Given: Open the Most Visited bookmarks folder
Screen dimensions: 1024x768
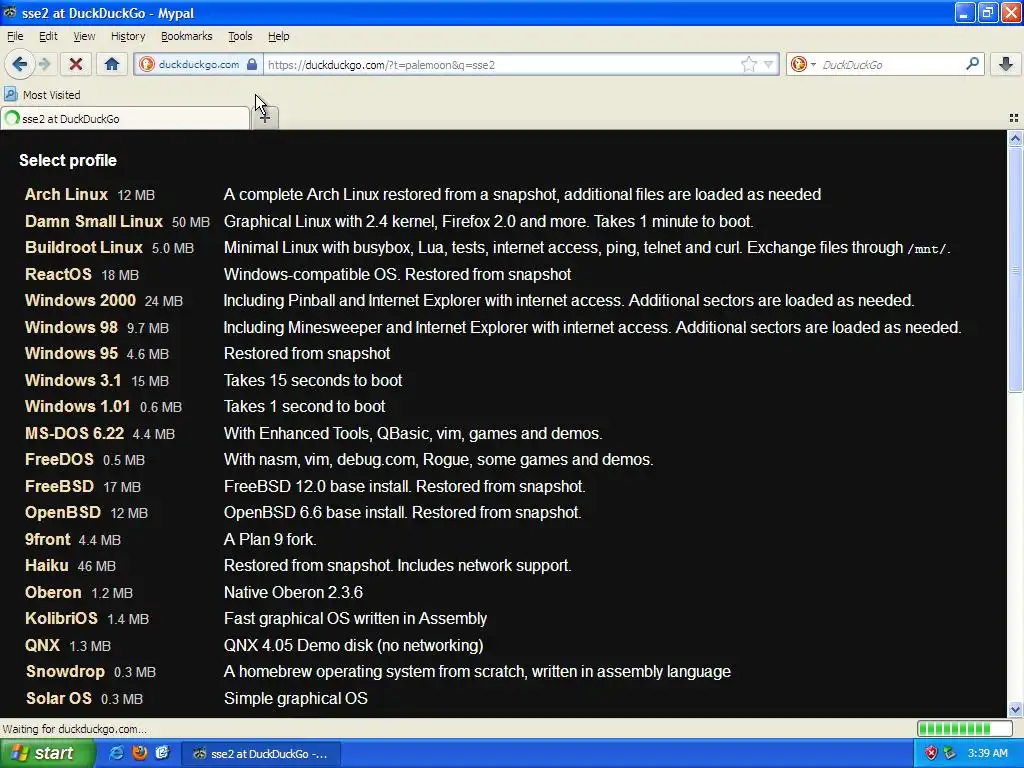Looking at the screenshot, I should pyautogui.click(x=42, y=95).
